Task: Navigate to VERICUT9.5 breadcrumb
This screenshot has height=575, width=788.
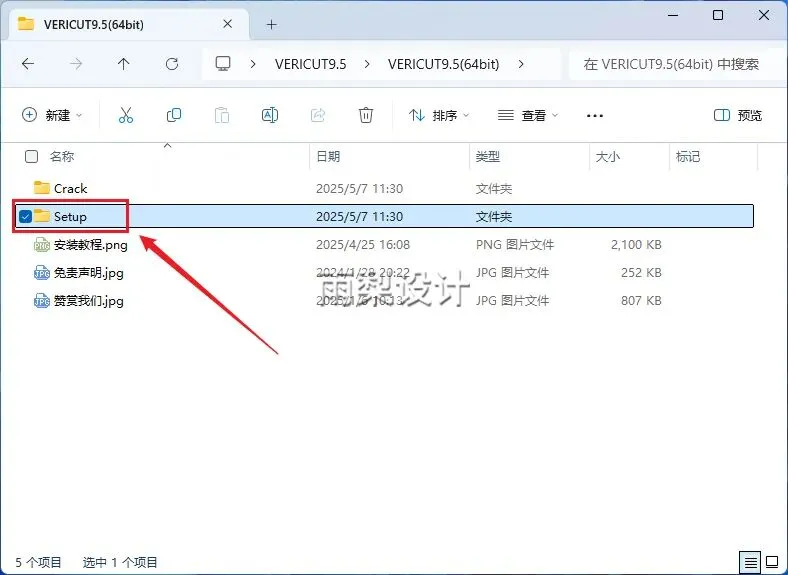Action: (x=311, y=64)
